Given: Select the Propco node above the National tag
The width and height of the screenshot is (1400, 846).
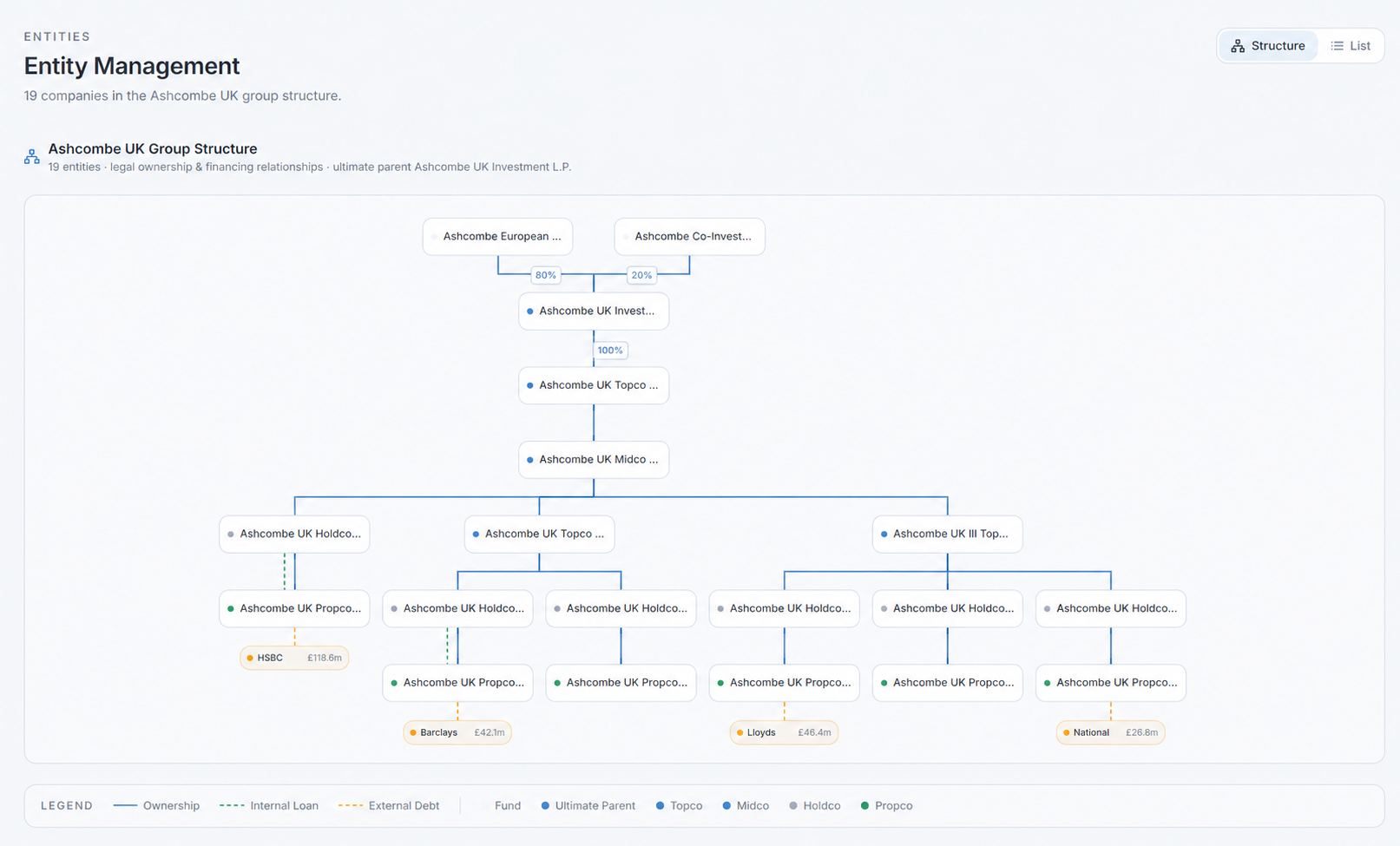Looking at the screenshot, I should [1110, 683].
